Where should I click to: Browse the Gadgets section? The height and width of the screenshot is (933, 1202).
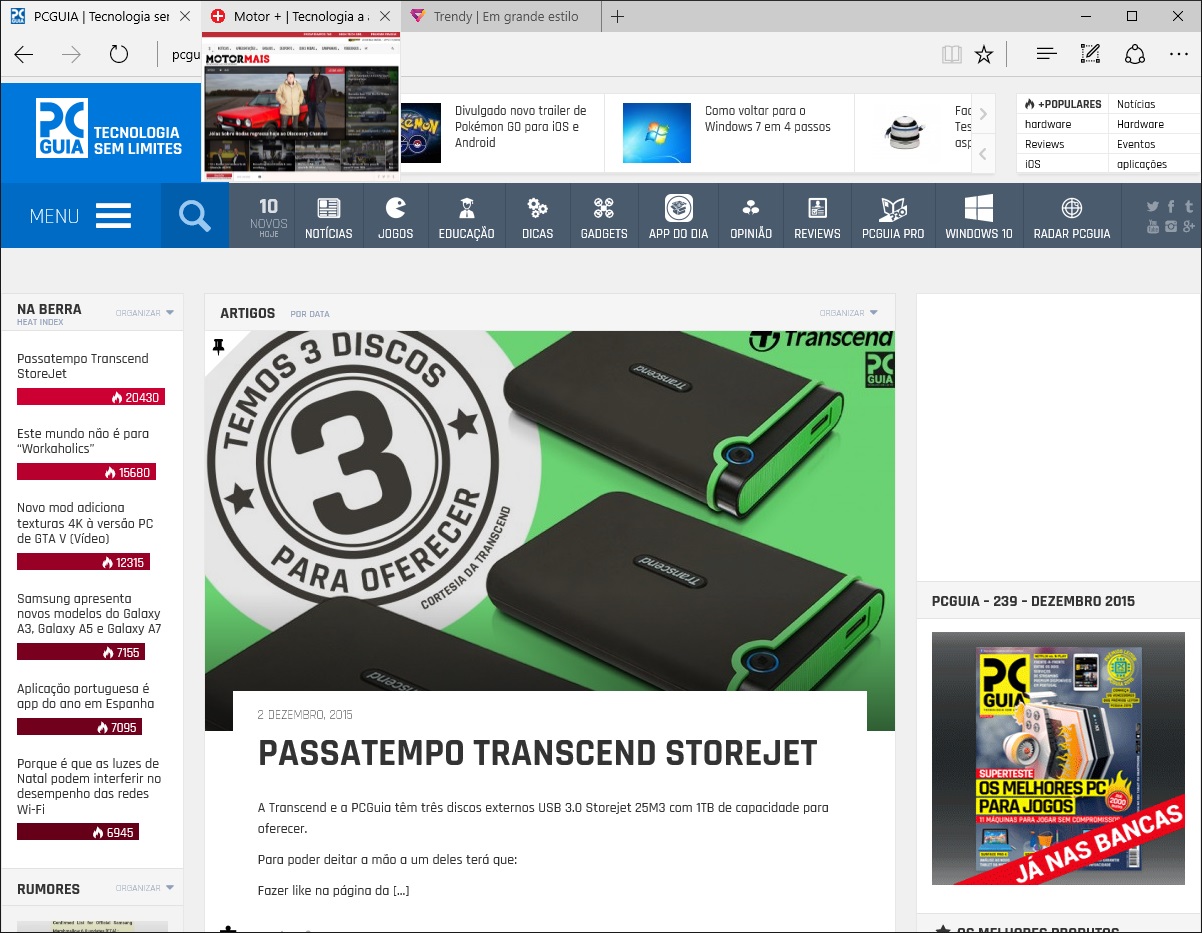[x=604, y=216]
